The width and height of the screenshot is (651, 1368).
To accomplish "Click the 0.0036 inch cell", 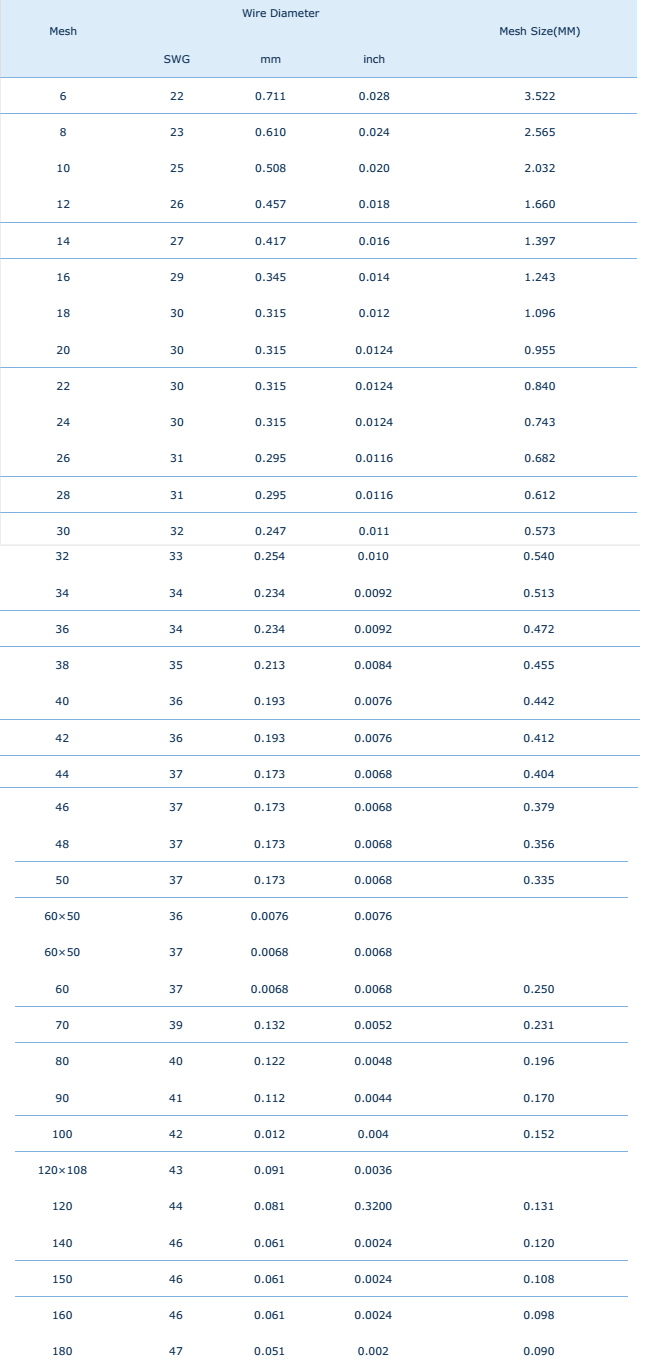I will click(x=373, y=1171).
